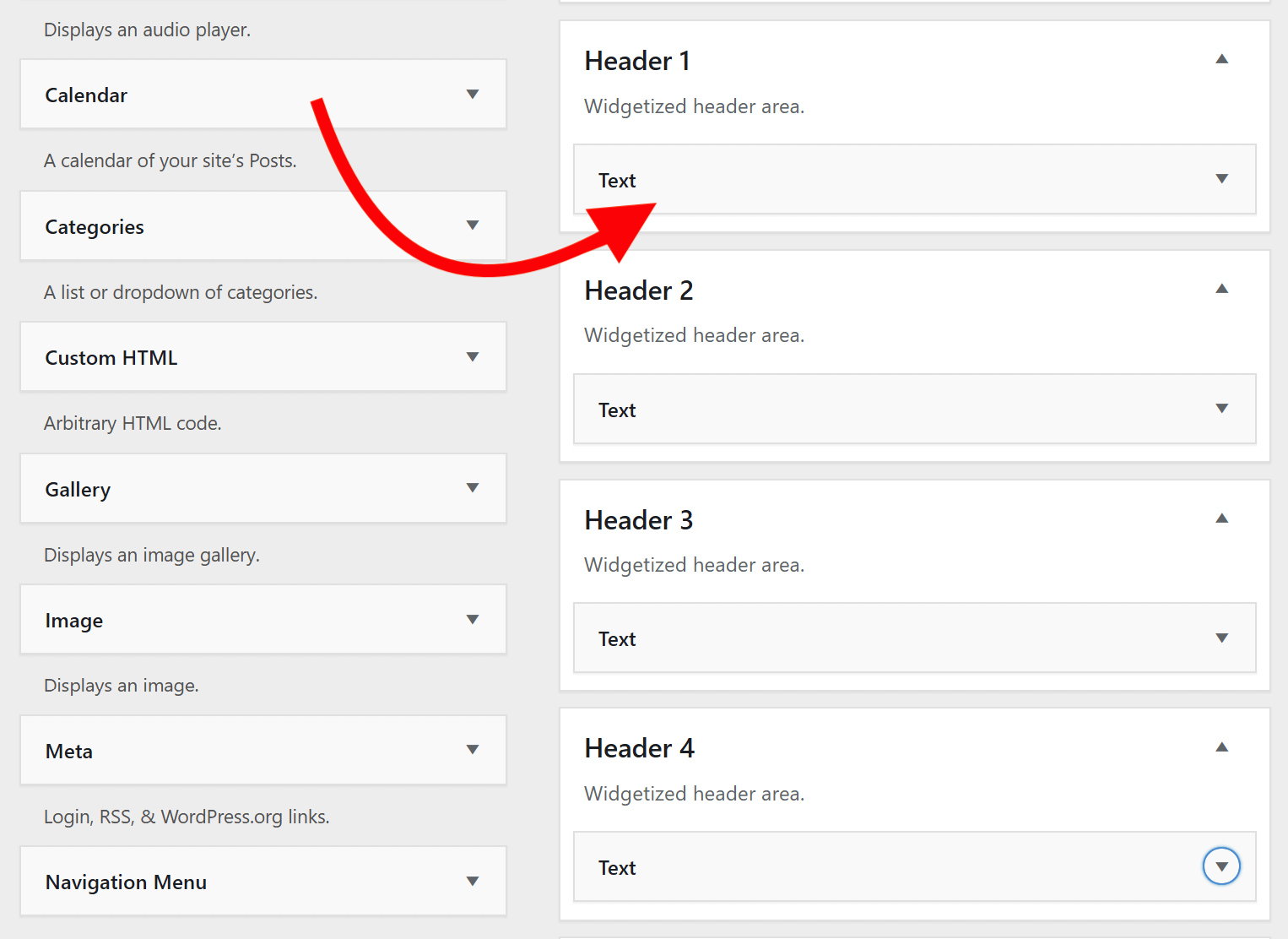The height and width of the screenshot is (939, 1288).
Task: Expand the Image widget settings
Action: tap(473, 619)
